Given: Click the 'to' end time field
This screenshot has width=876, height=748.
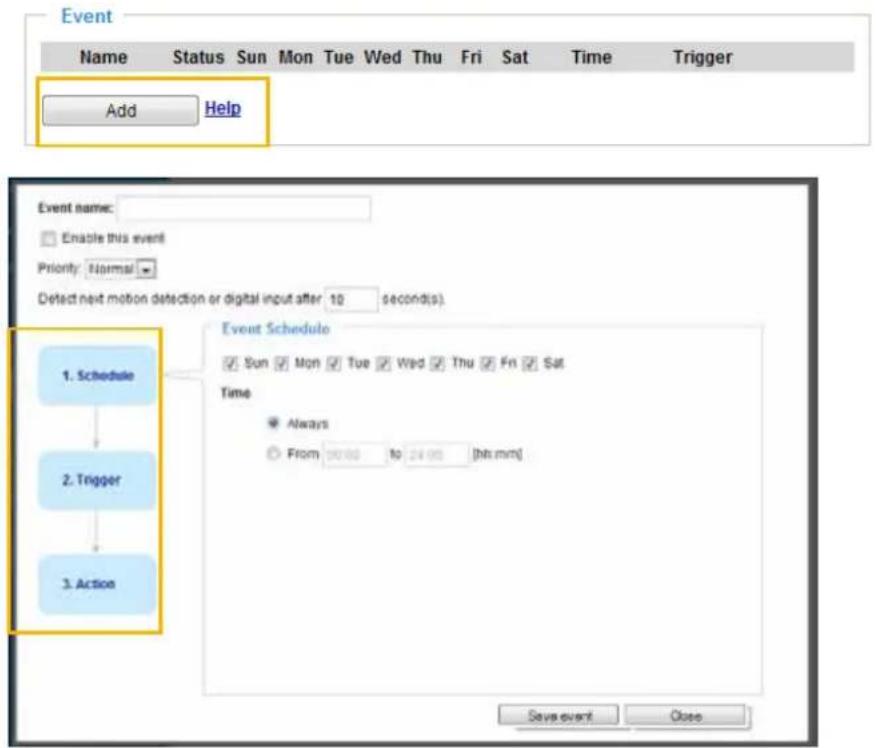Looking at the screenshot, I should pos(436,454).
